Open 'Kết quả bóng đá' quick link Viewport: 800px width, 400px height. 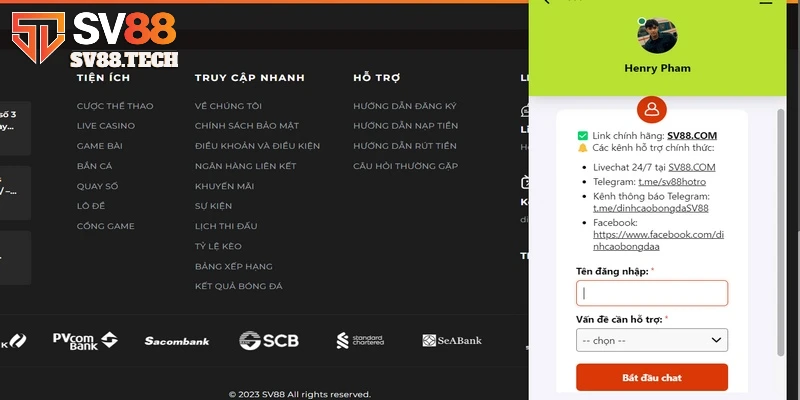(238, 287)
